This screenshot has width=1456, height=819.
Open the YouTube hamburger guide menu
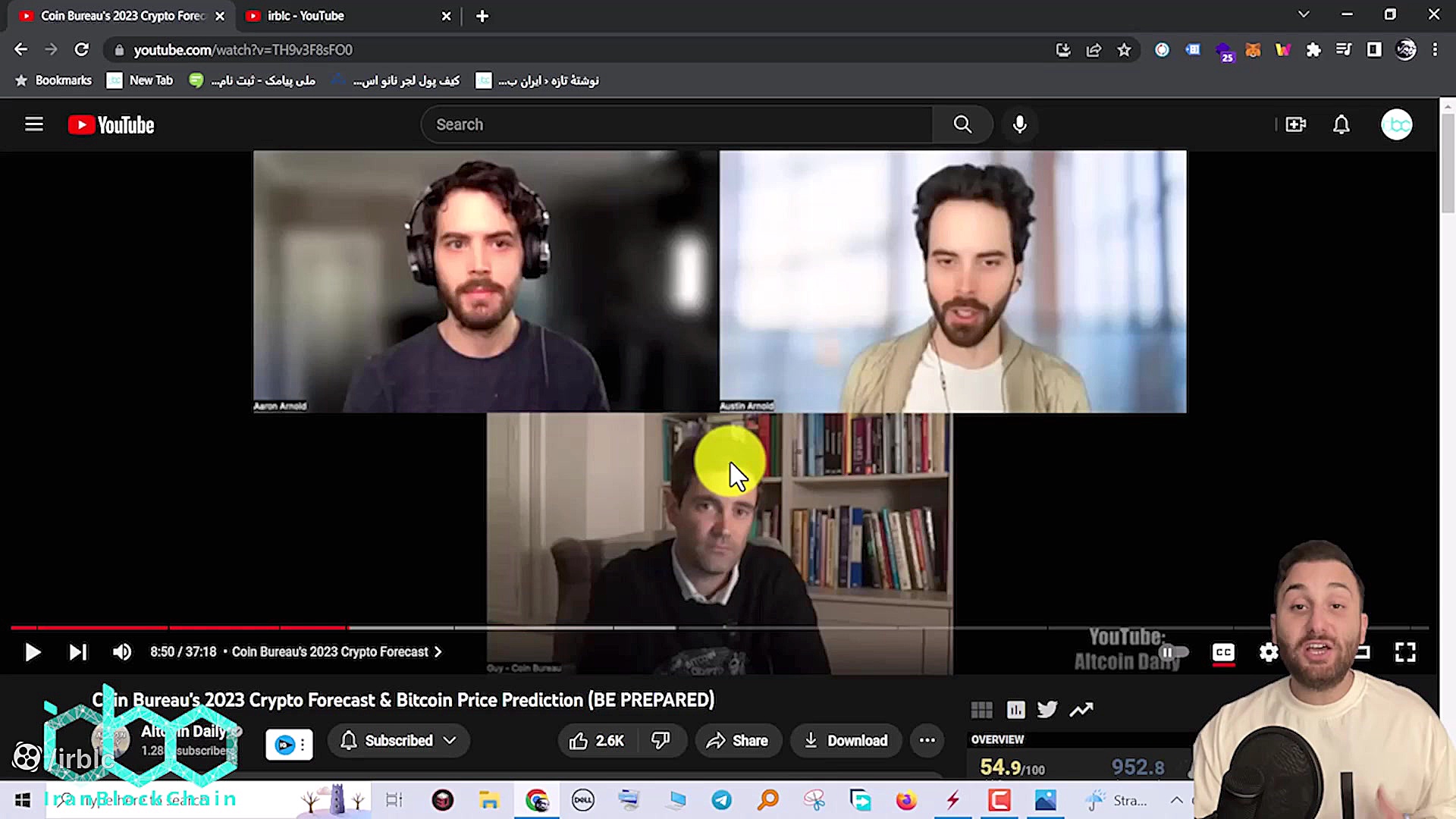(x=34, y=124)
